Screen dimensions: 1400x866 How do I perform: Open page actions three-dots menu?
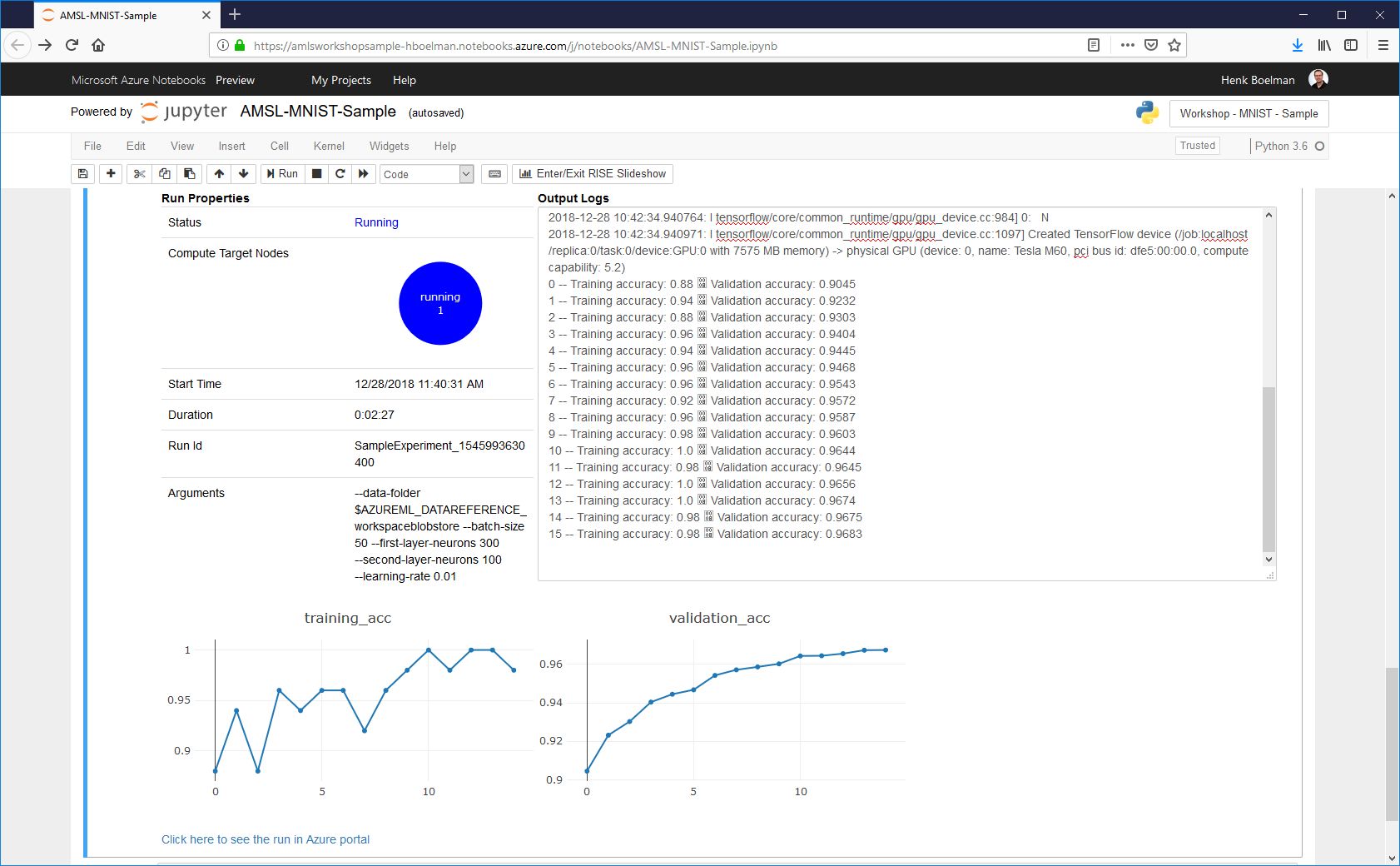pyautogui.click(x=1128, y=45)
